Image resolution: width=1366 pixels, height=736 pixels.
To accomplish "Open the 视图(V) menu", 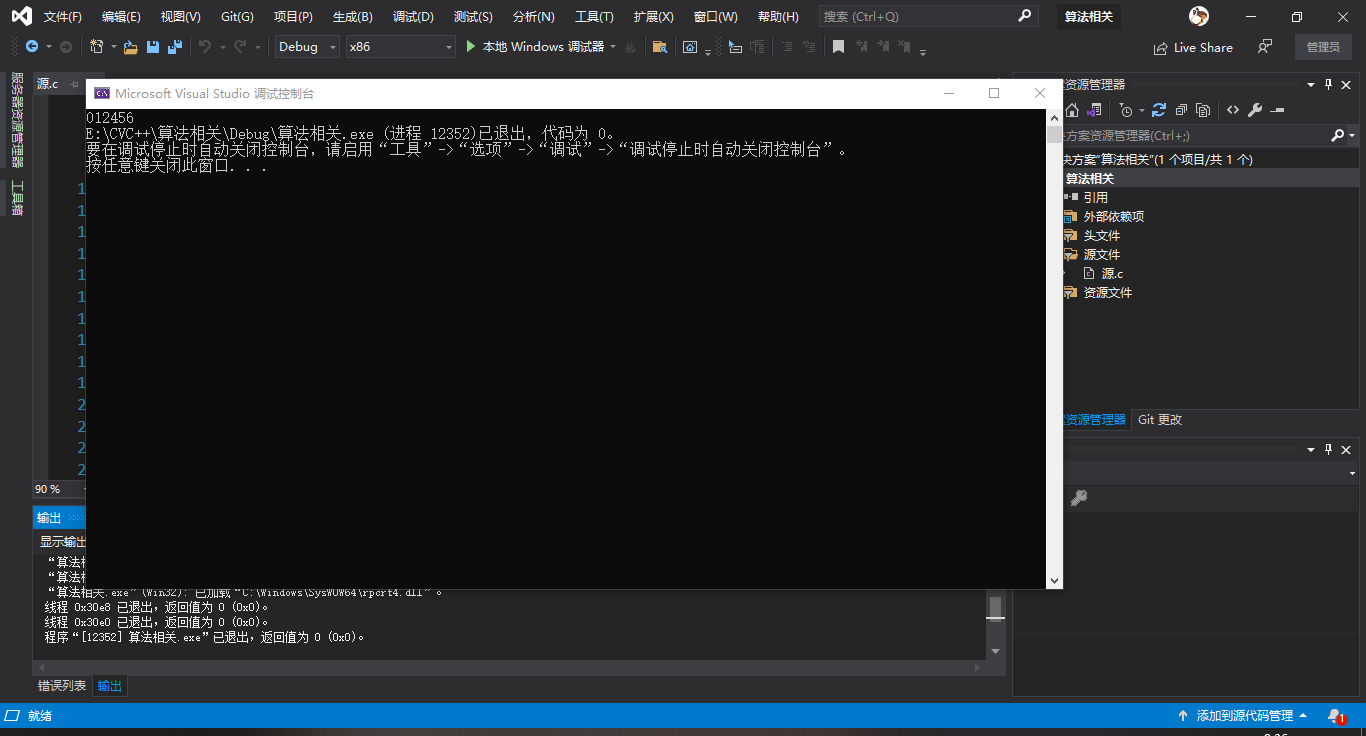I will [x=180, y=17].
